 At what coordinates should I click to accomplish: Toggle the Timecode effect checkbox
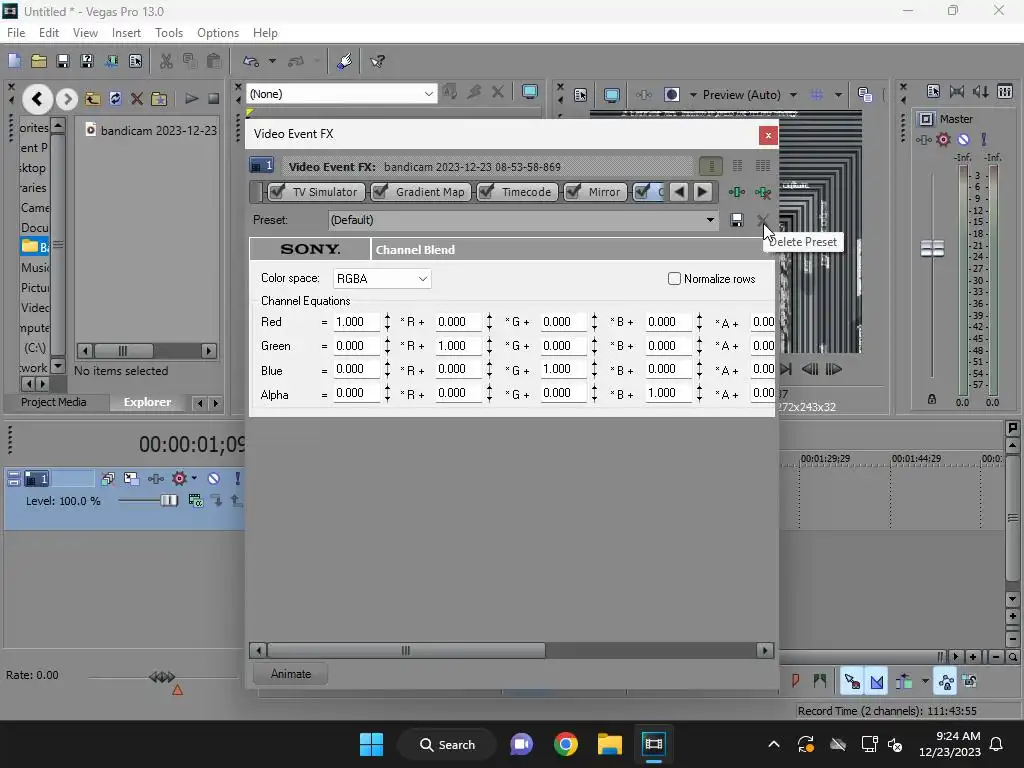pyautogui.click(x=486, y=192)
